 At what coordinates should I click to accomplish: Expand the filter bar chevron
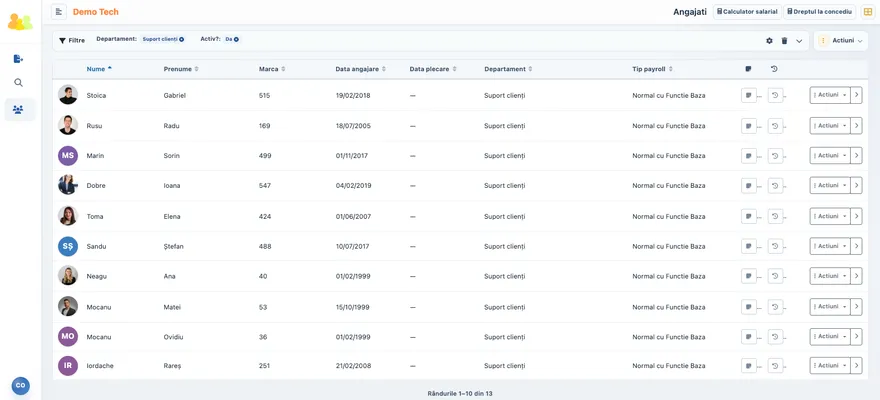(x=799, y=41)
